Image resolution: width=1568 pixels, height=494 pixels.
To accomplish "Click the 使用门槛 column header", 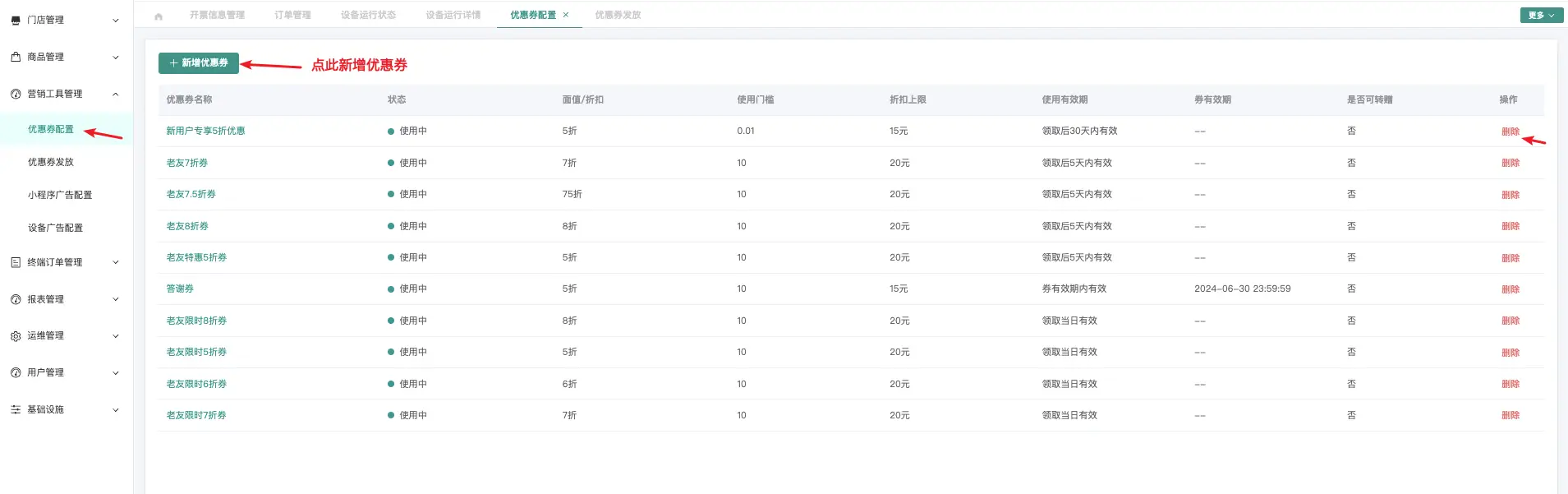I will coord(755,99).
